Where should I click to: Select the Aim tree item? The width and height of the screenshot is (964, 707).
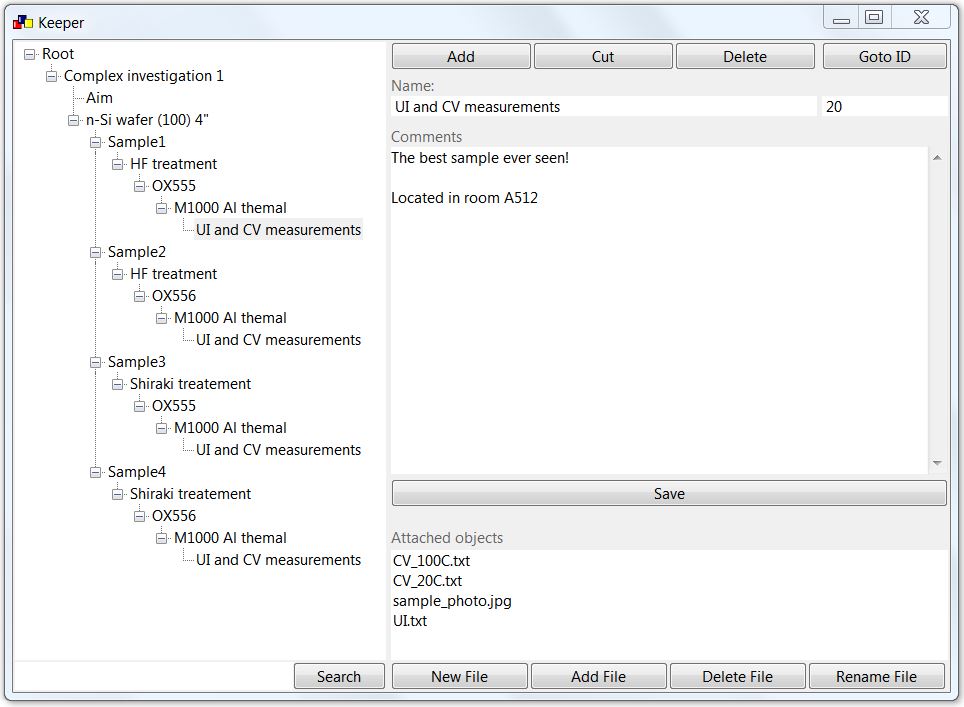point(99,98)
